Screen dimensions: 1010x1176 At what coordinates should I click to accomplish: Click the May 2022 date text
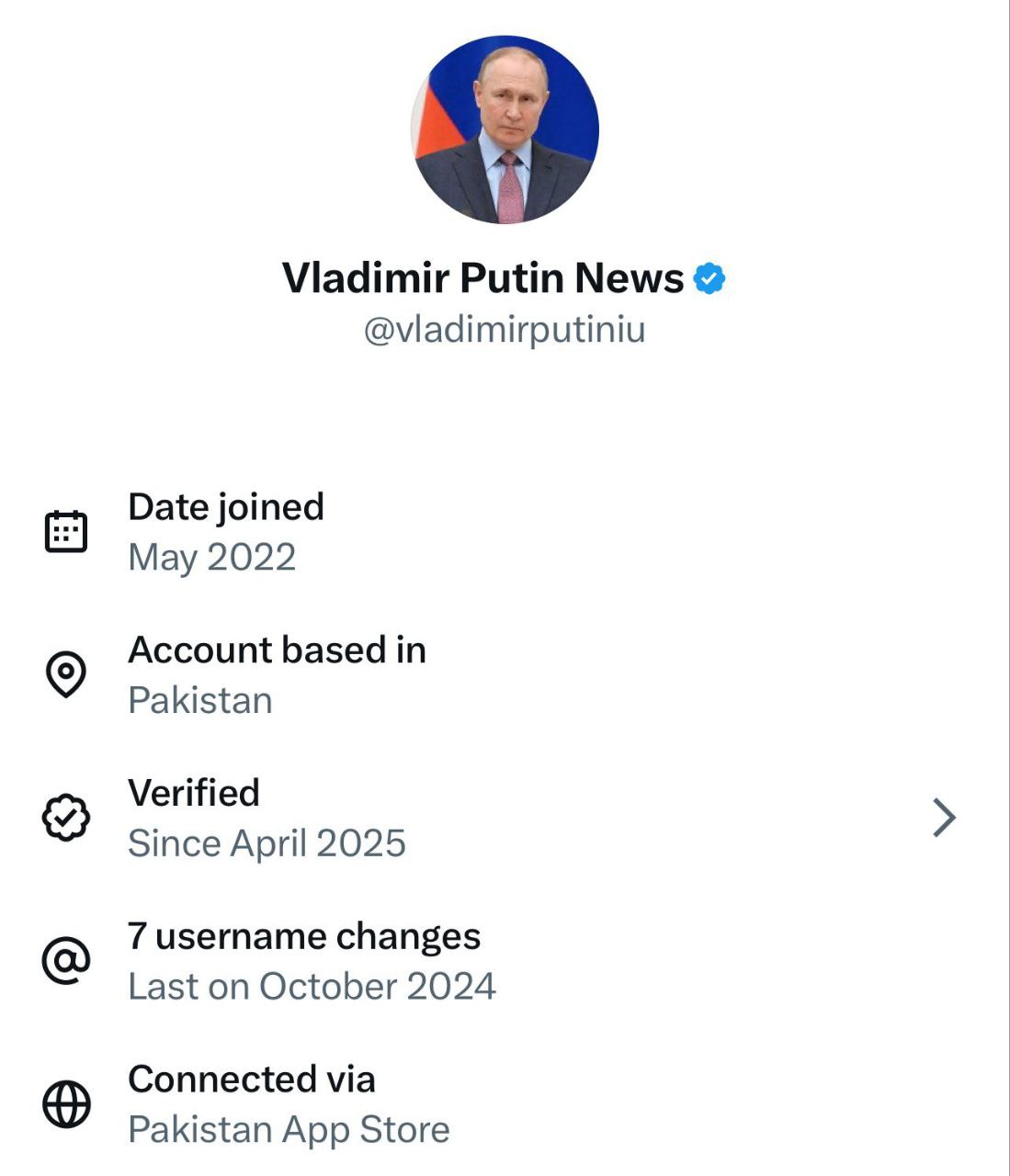[x=211, y=558]
